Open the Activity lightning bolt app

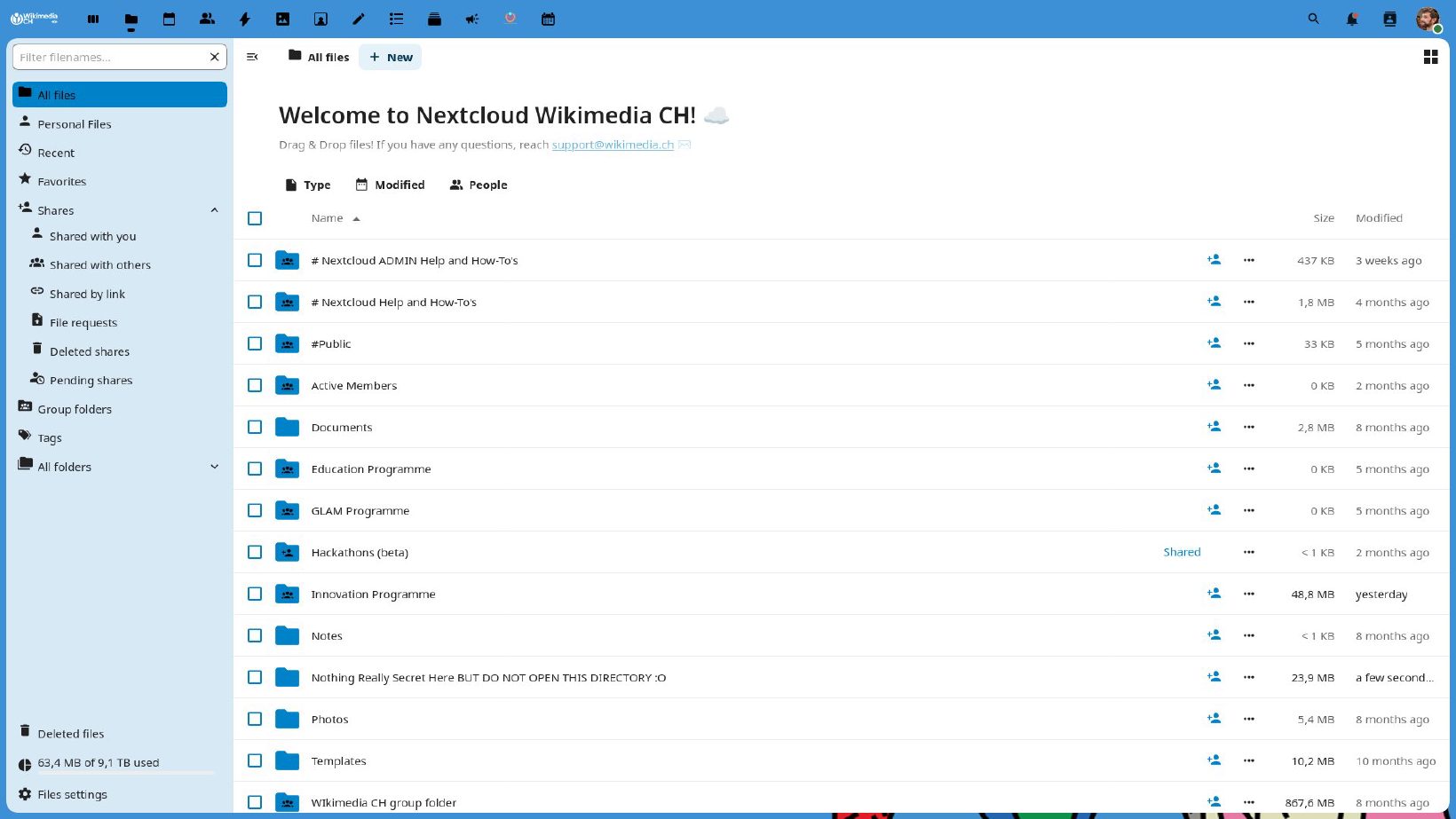(245, 19)
